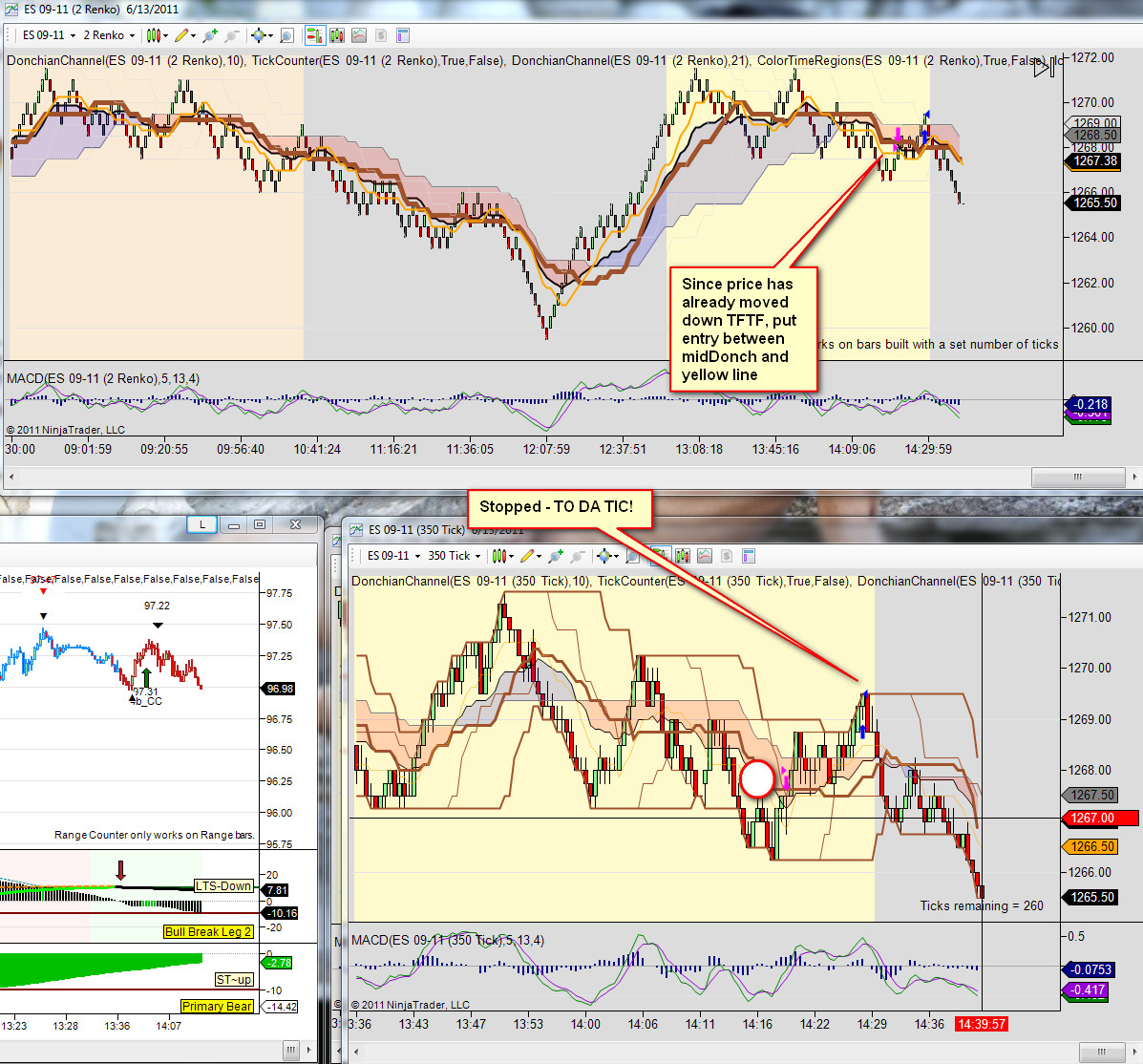Maximize the small left chart window
Screen dimensions: 1143x1064
pos(260,524)
